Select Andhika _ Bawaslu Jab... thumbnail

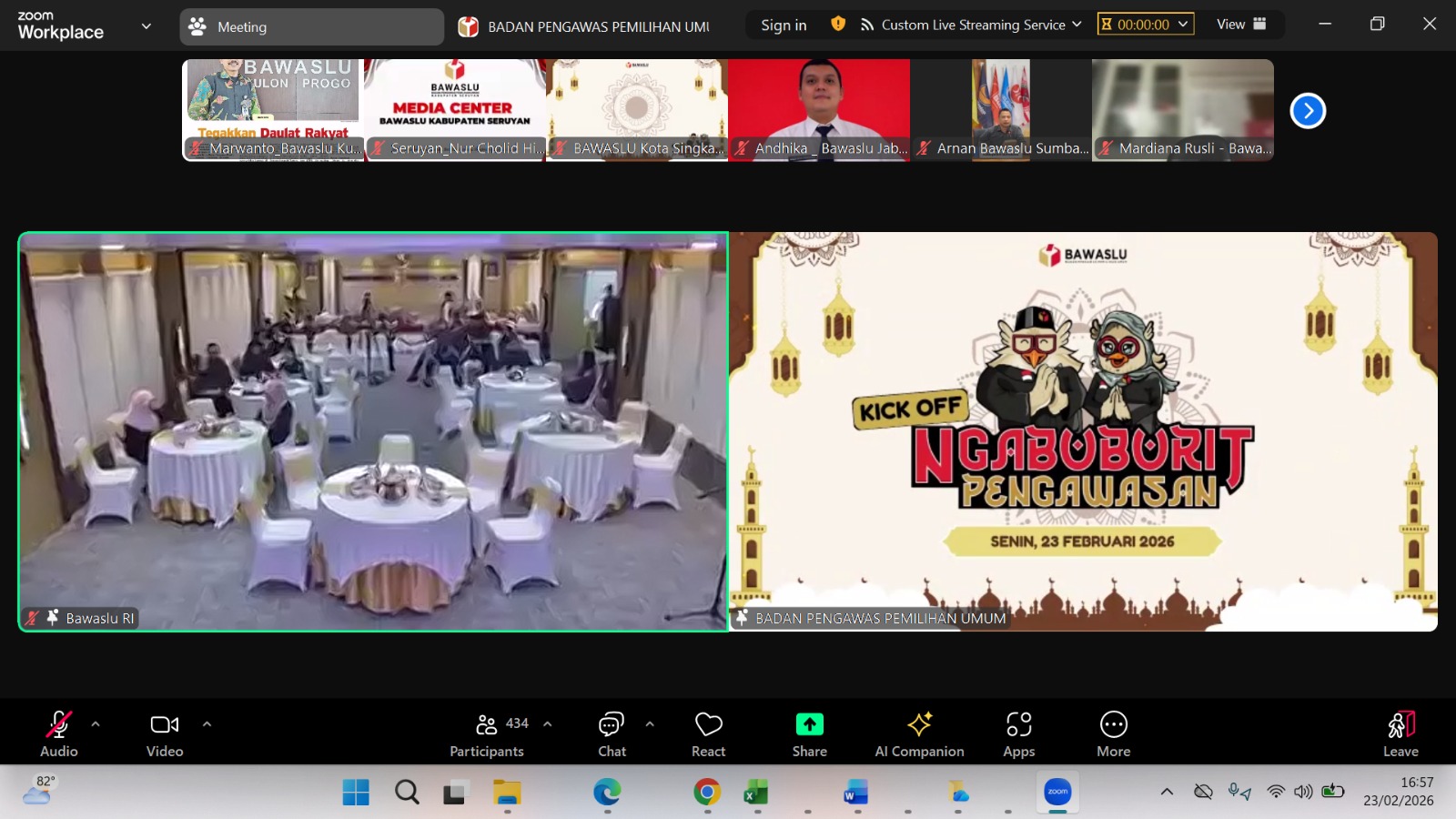pyautogui.click(x=819, y=110)
